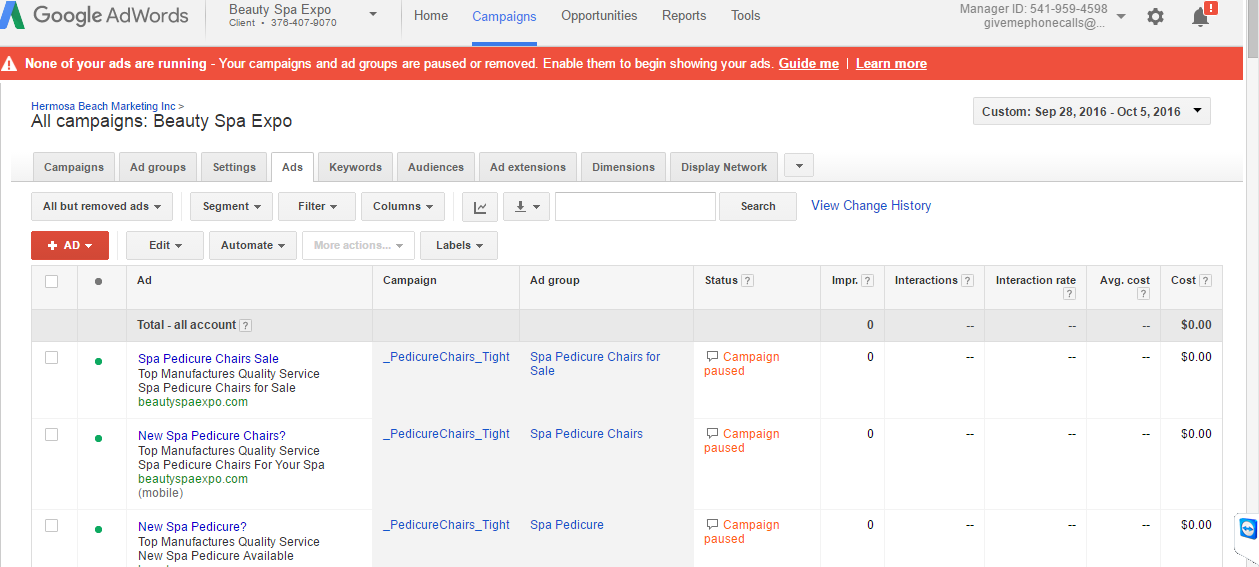Open the settings gear icon
The image size is (1259, 567).
(x=1155, y=17)
